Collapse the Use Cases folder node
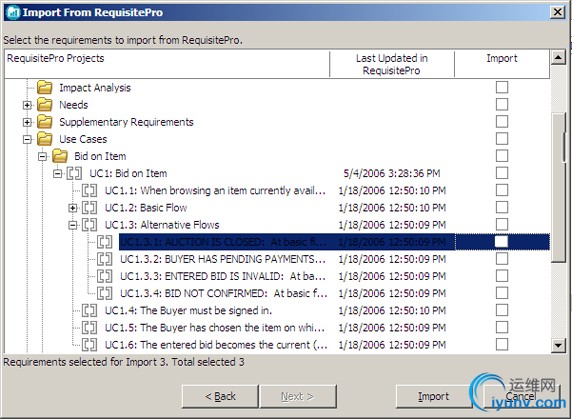 [x=27, y=139]
